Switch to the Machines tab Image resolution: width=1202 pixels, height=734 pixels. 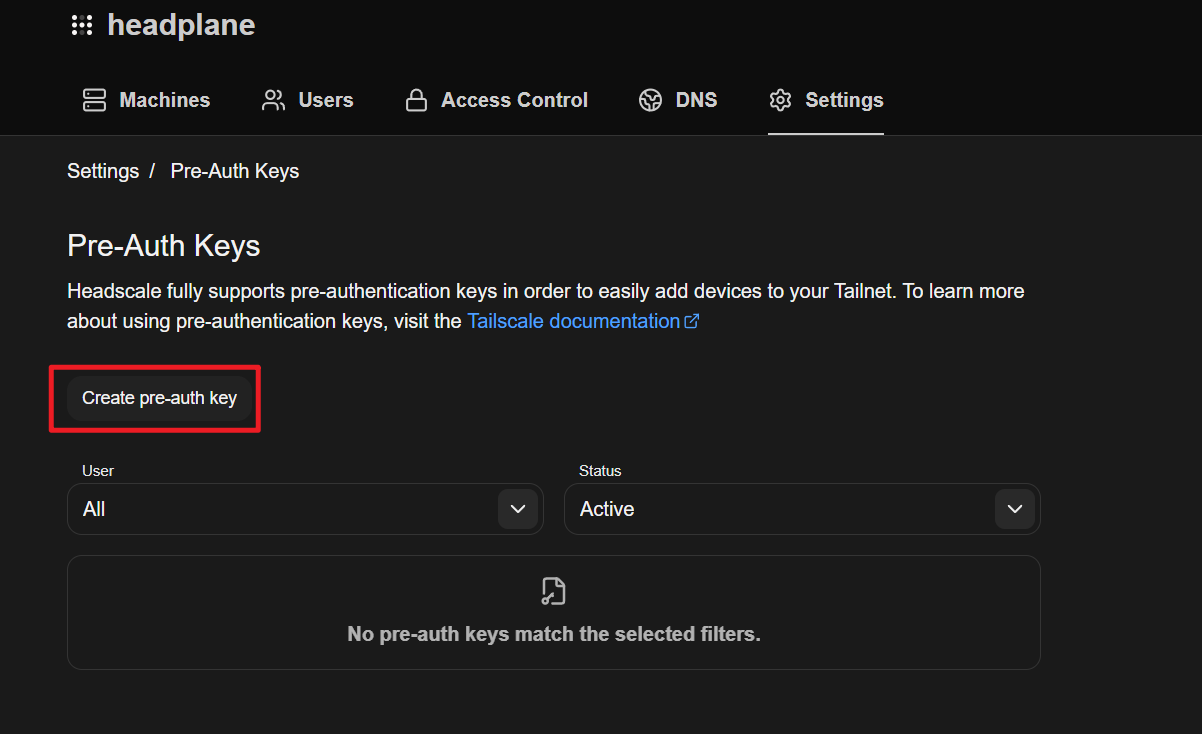click(165, 100)
